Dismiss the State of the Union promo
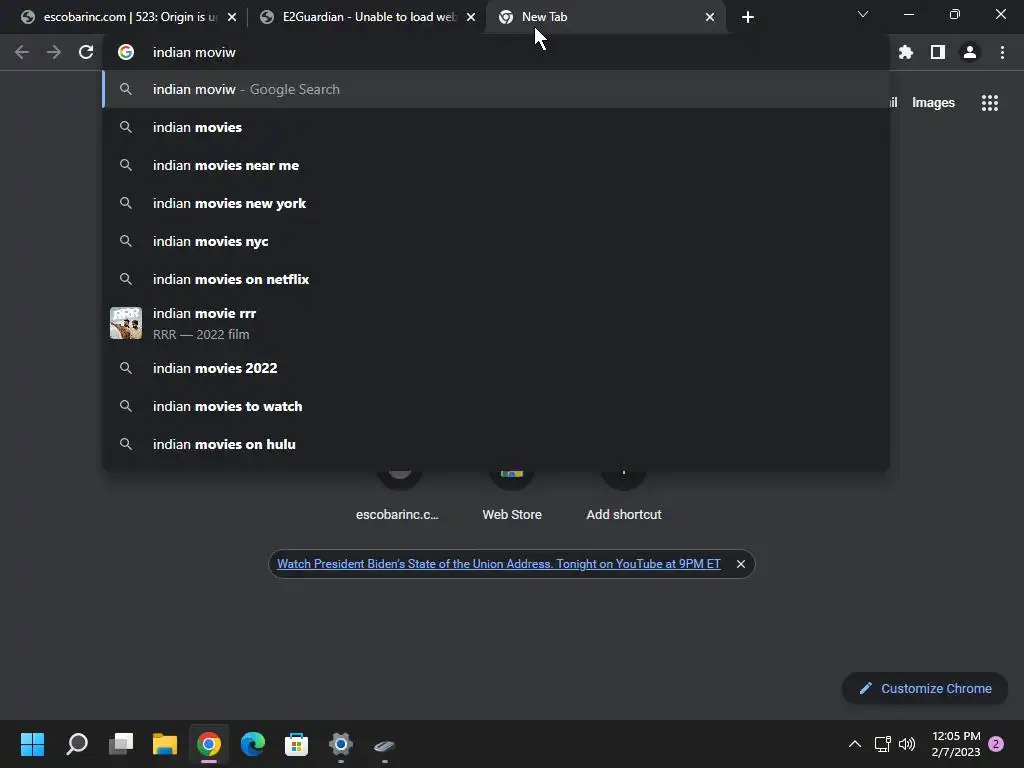The image size is (1024, 768). click(741, 564)
